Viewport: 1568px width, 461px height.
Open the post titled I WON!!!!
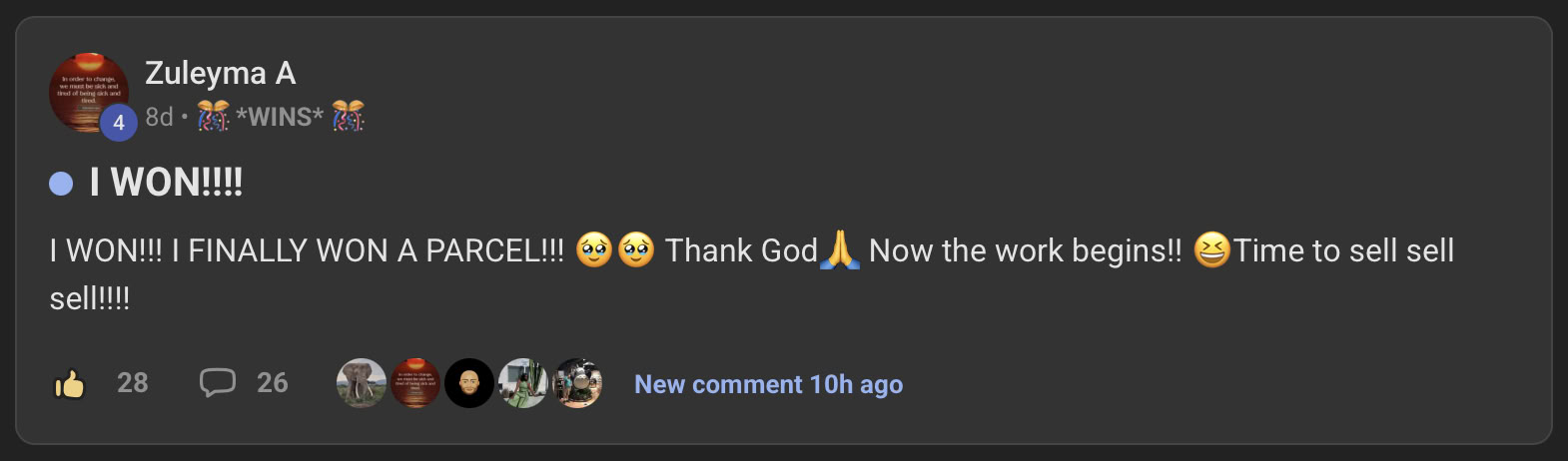pos(167,183)
